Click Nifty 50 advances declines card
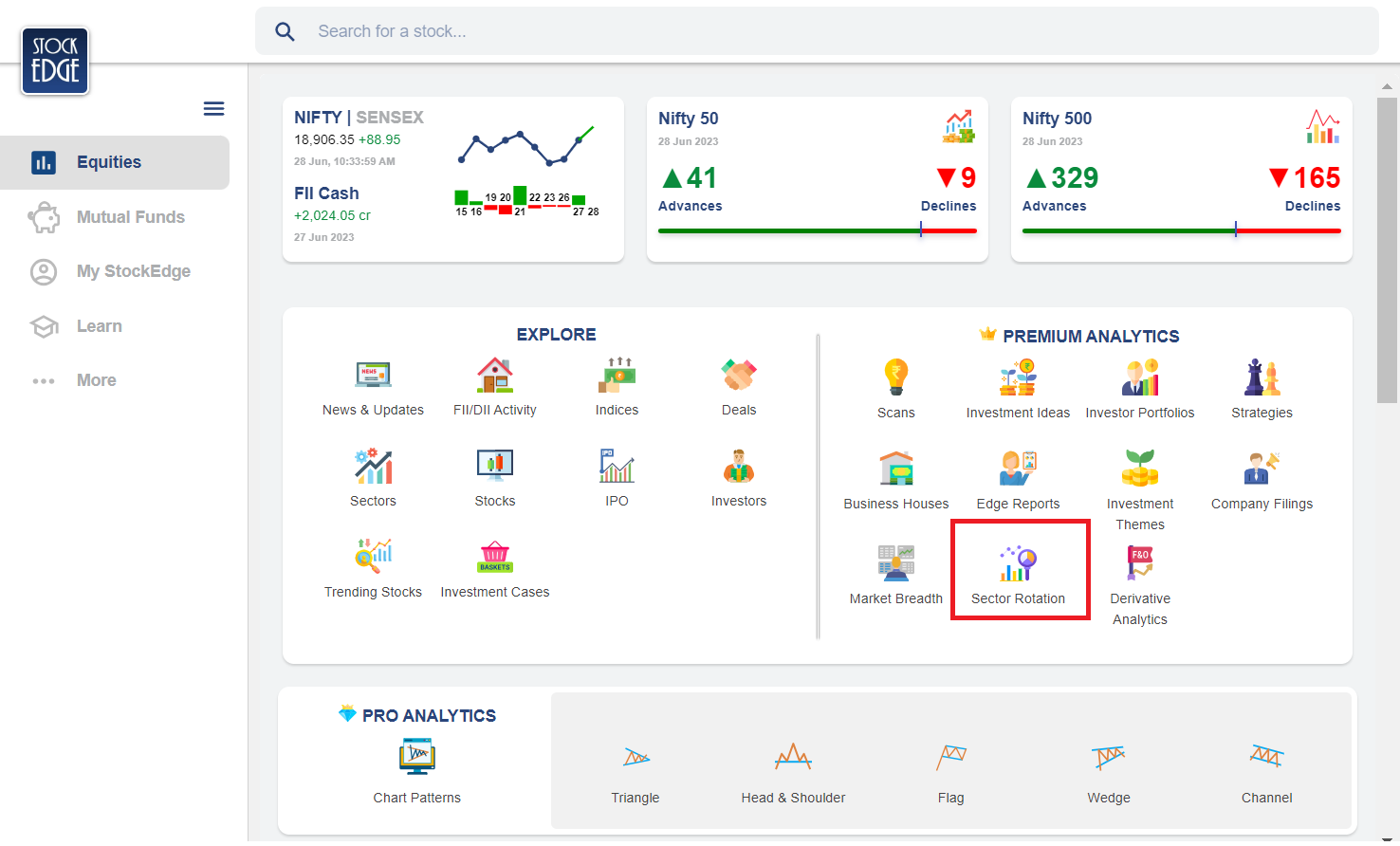This screenshot has width=1400, height=846. (x=818, y=179)
